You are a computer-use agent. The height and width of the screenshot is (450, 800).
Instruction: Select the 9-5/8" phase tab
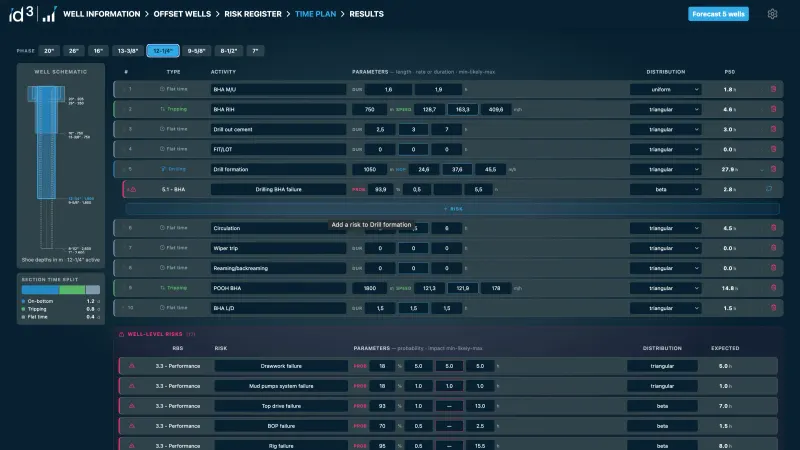click(x=196, y=51)
